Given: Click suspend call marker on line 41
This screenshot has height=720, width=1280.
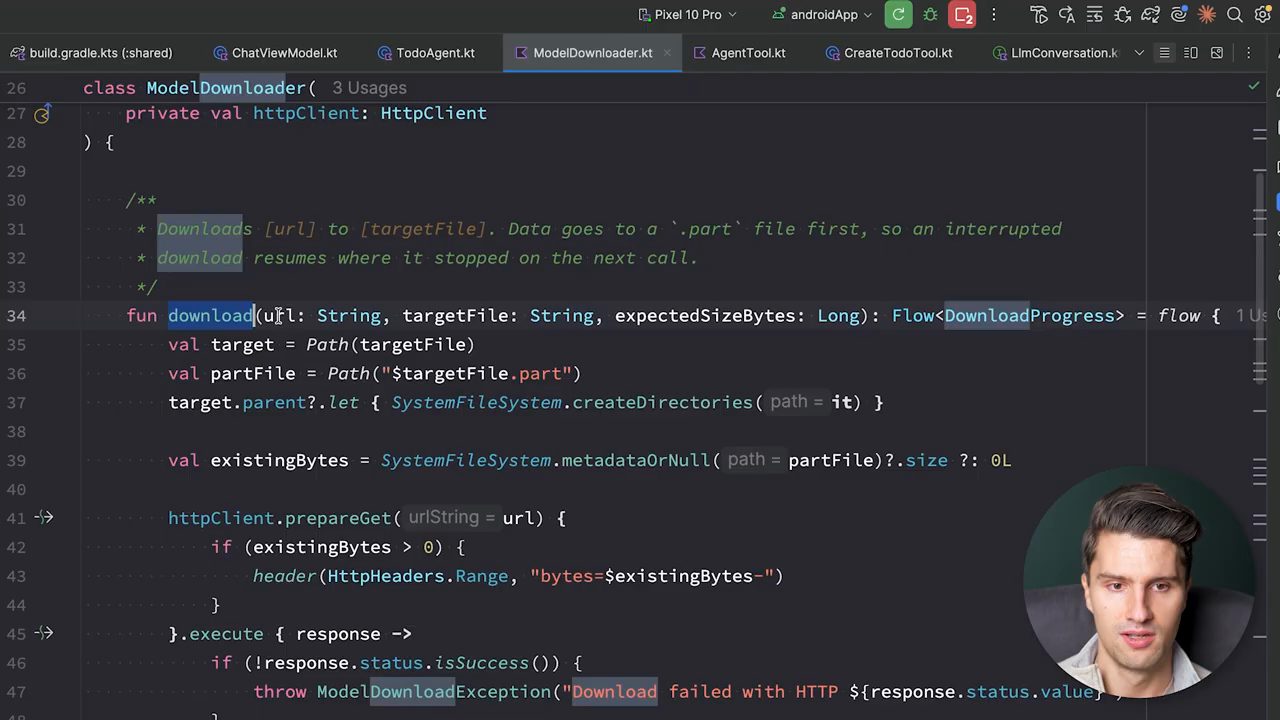Looking at the screenshot, I should point(44,518).
